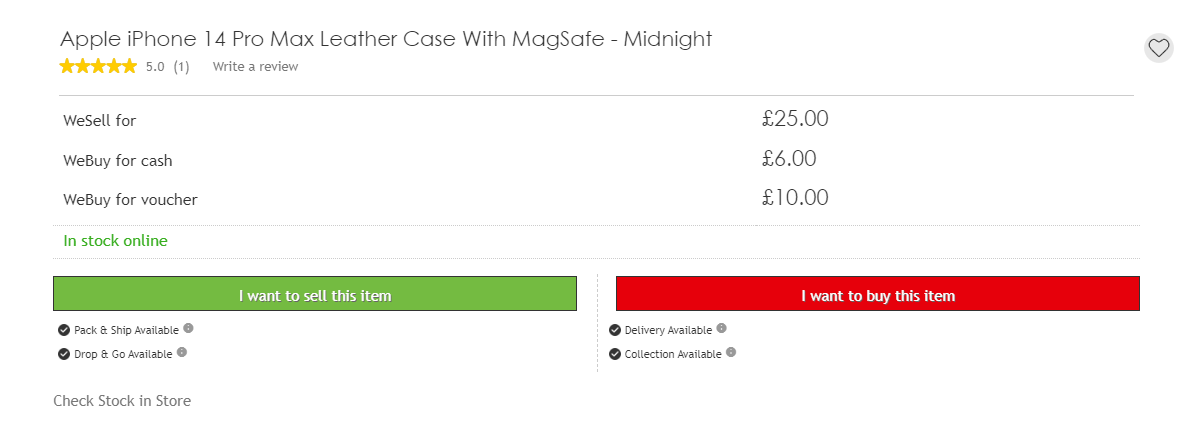Viewport: 1195px width, 421px height.
Task: Click the Drop & Go checkmark icon
Action: point(64,354)
